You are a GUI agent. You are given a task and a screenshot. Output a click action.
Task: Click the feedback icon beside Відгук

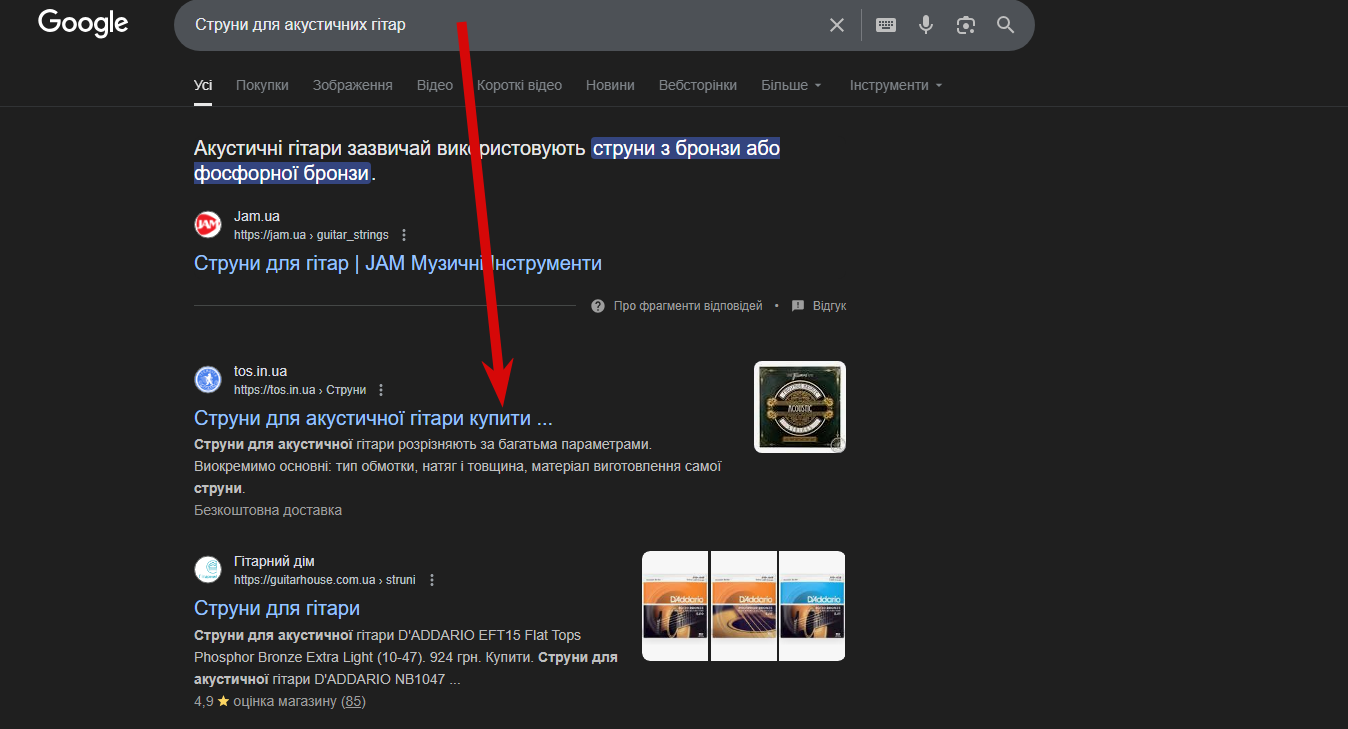pos(798,306)
